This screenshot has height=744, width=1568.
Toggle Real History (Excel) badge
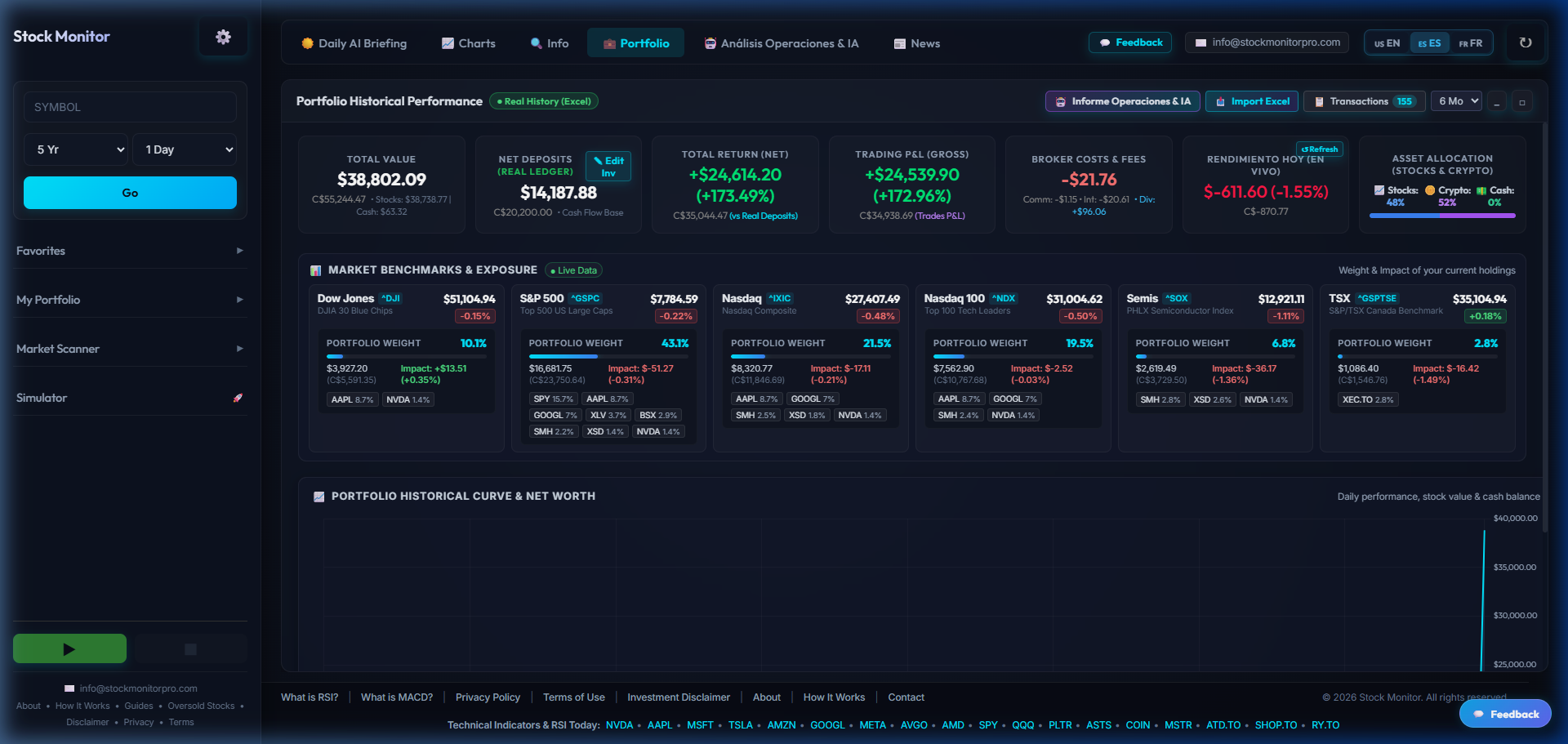pyautogui.click(x=544, y=101)
